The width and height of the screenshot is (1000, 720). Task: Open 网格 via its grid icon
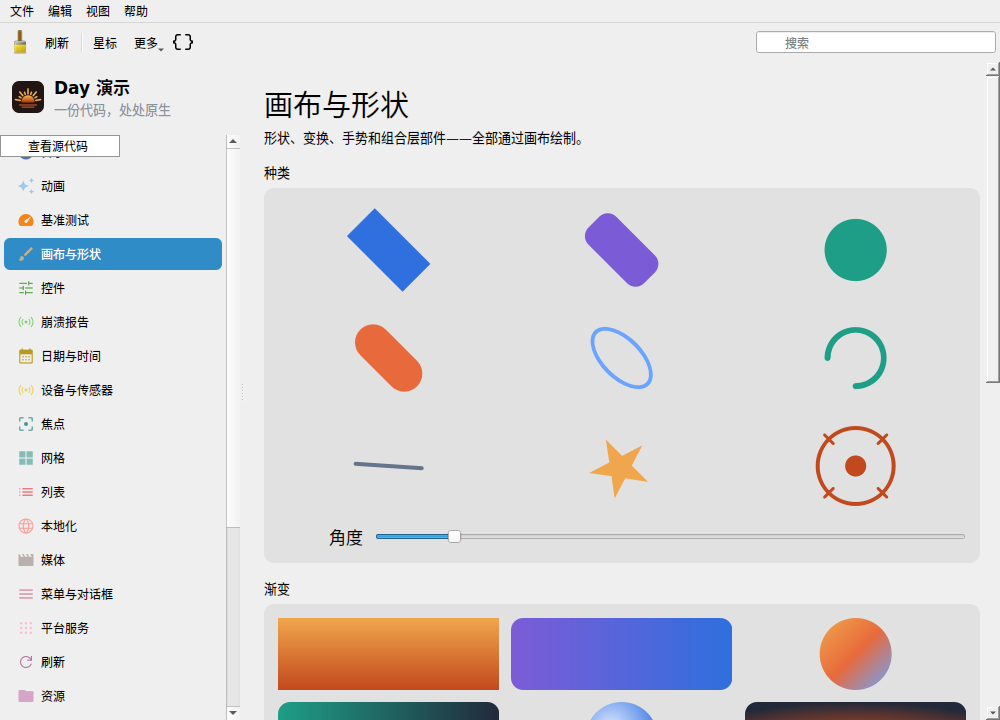tap(26, 458)
